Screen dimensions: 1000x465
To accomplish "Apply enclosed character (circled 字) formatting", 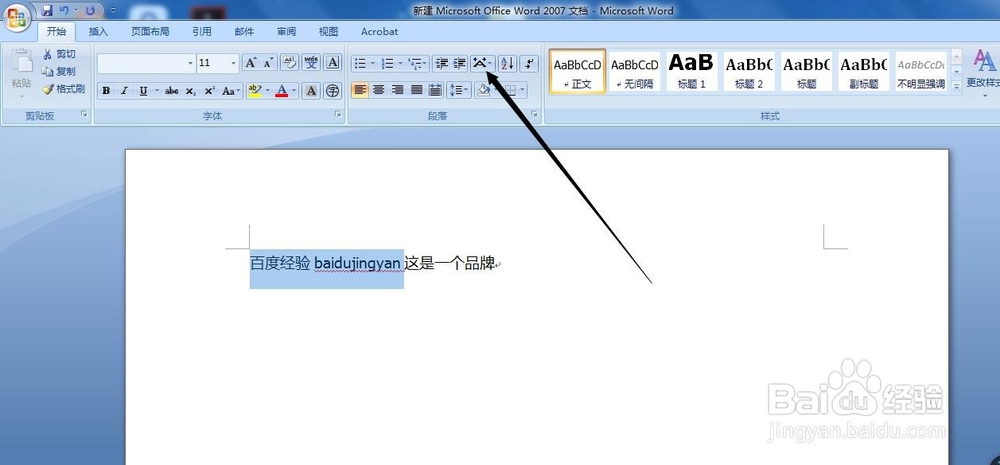I will click(332, 91).
